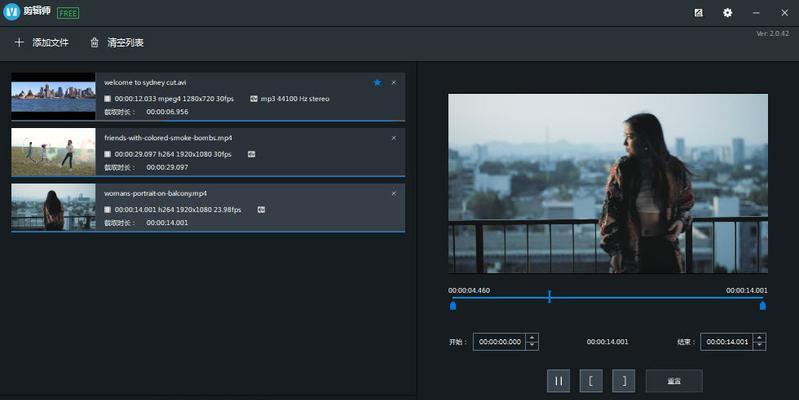This screenshot has height=400, width=799.
Task: Select file name welcome to sydney cut.avi
Action: 145,83
